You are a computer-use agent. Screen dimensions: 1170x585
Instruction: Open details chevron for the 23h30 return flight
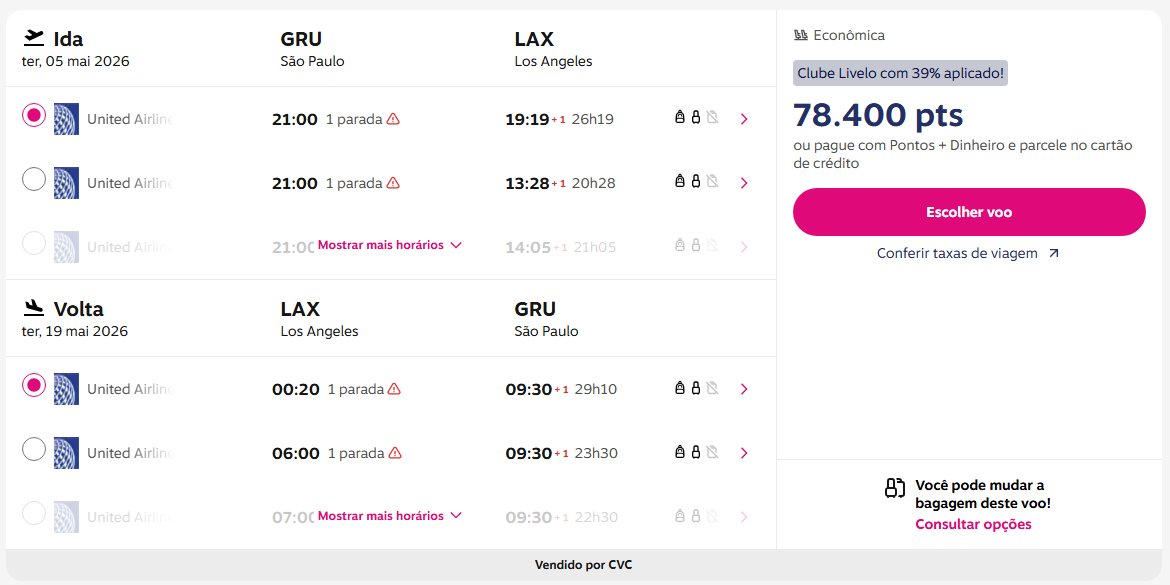(x=743, y=453)
